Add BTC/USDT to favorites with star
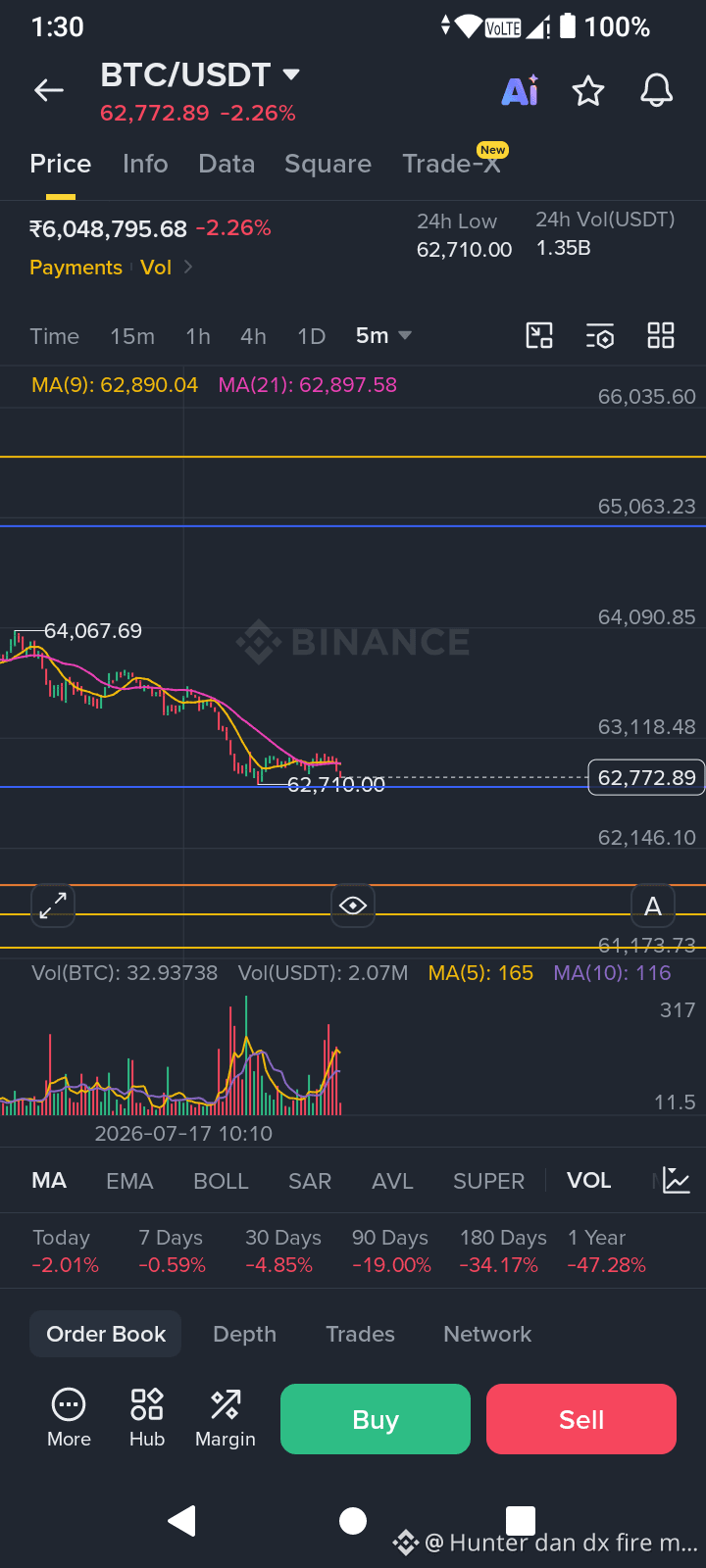The width and height of the screenshot is (706, 1568). pos(588,91)
